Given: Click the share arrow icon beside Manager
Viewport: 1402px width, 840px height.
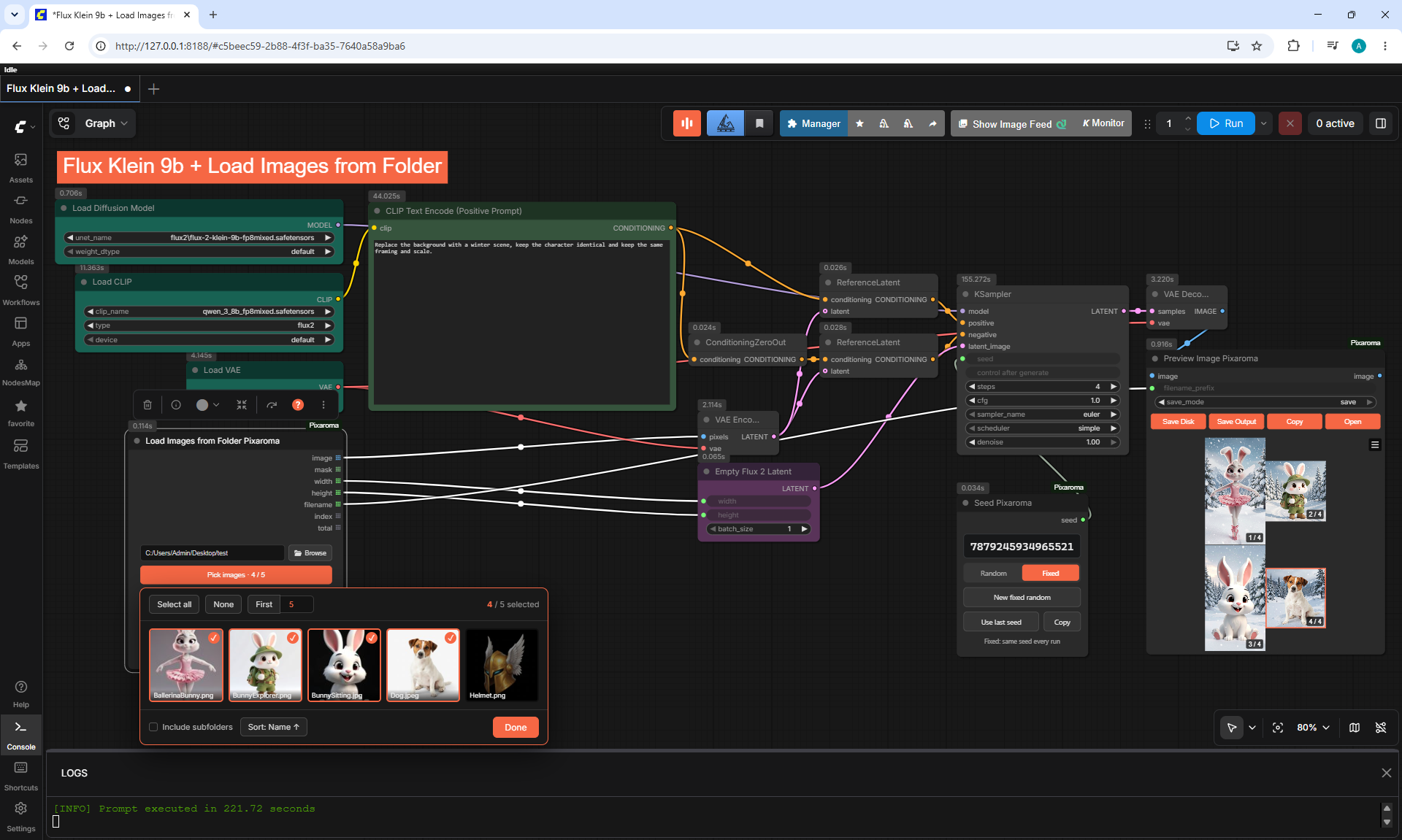Looking at the screenshot, I should [932, 123].
